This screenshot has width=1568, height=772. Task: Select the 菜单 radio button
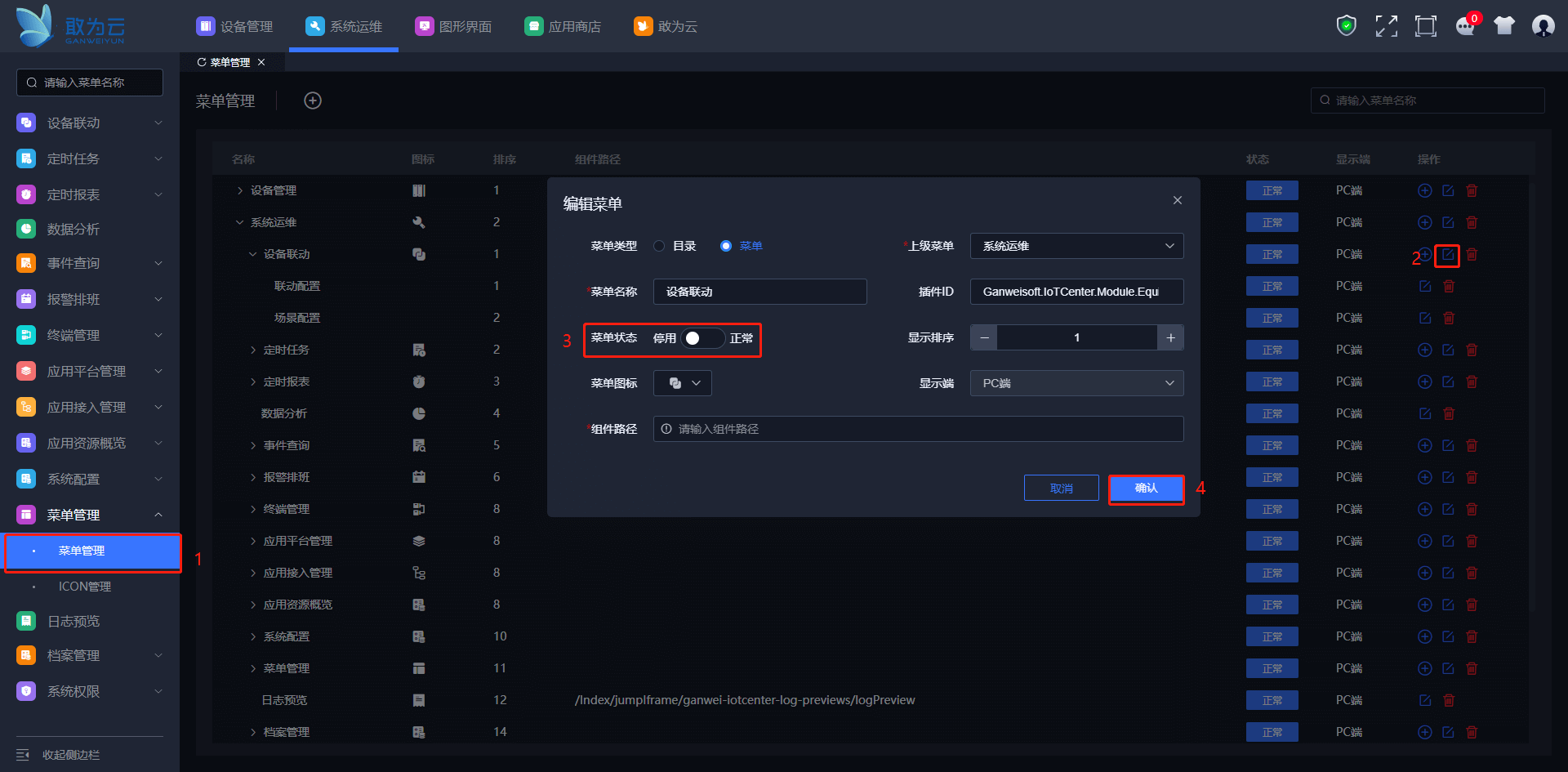[x=725, y=246]
